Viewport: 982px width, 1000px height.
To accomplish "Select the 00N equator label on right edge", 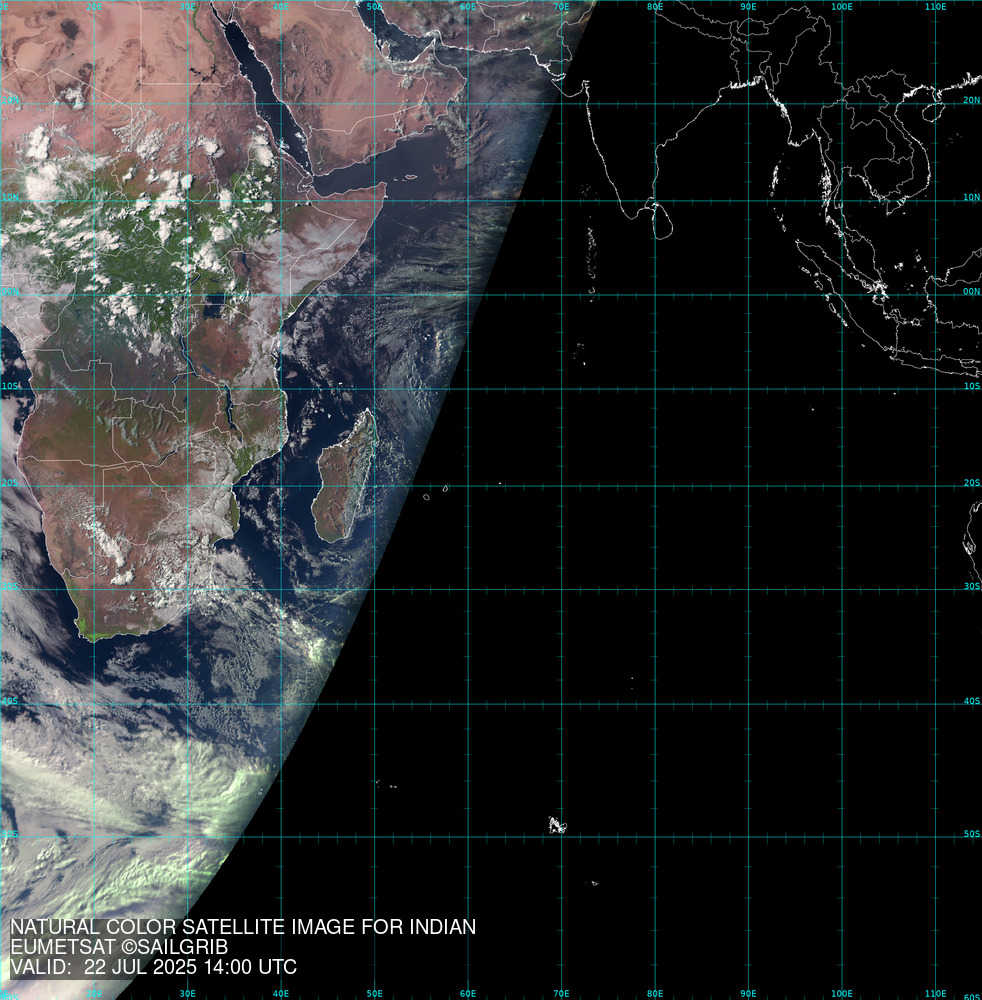I will point(971,291).
